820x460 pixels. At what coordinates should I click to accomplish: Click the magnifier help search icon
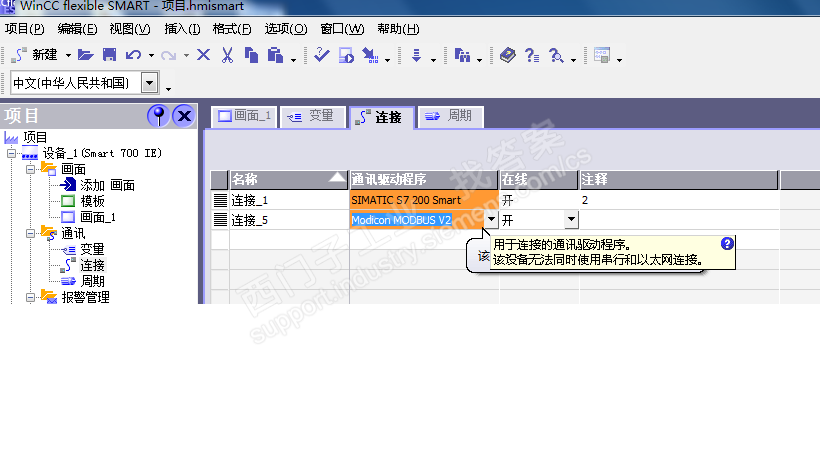(x=556, y=55)
